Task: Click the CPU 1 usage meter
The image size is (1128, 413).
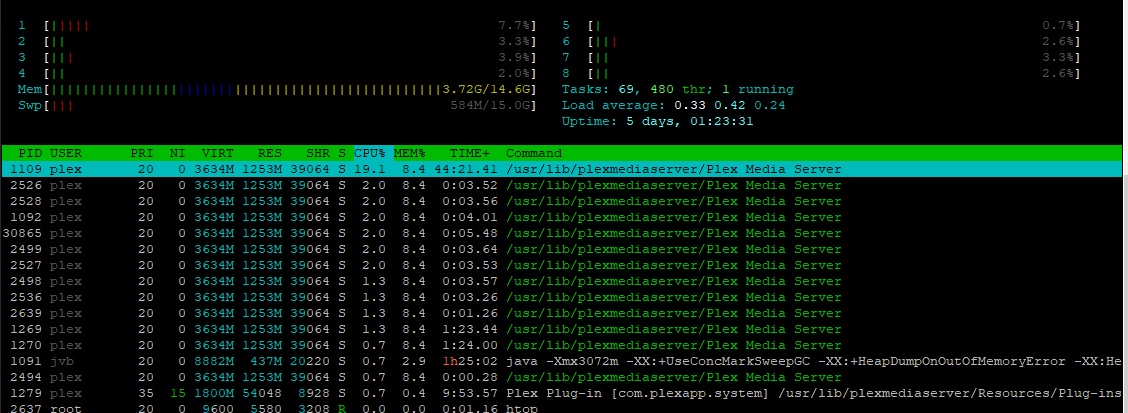Action: click(x=291, y=25)
